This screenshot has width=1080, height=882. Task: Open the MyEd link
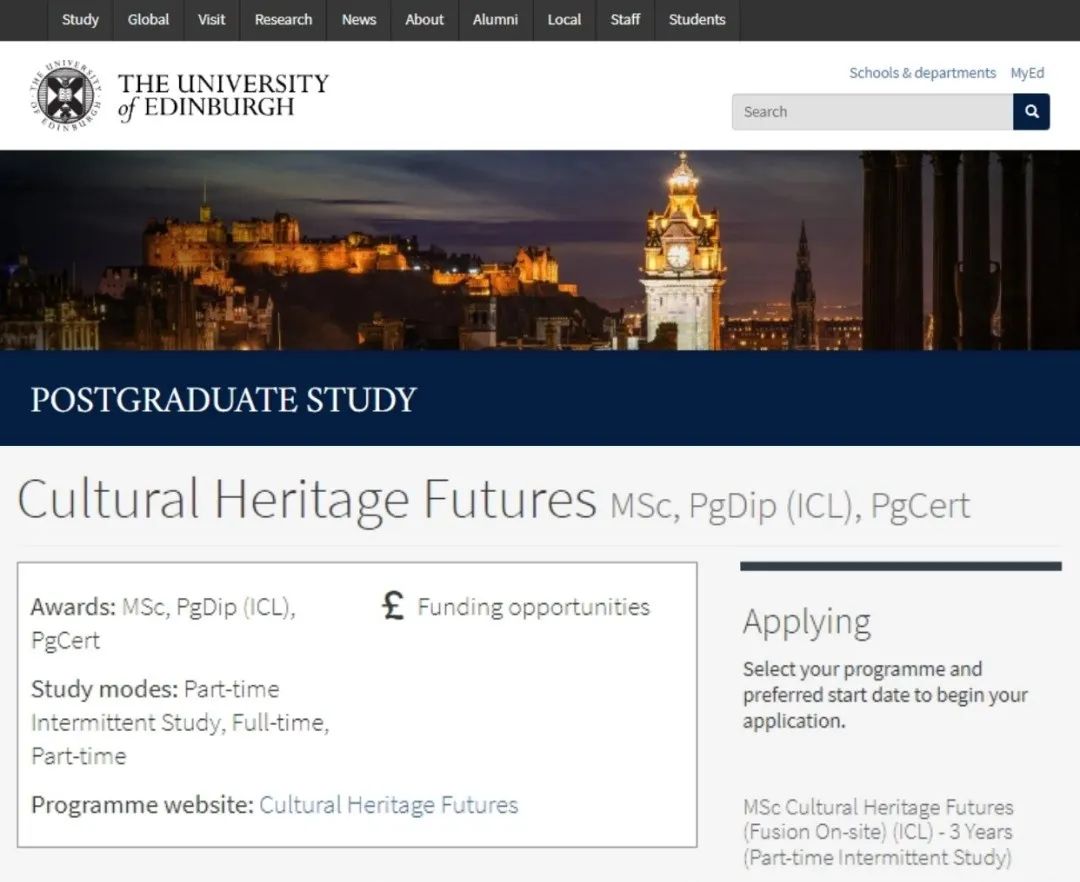click(1027, 73)
